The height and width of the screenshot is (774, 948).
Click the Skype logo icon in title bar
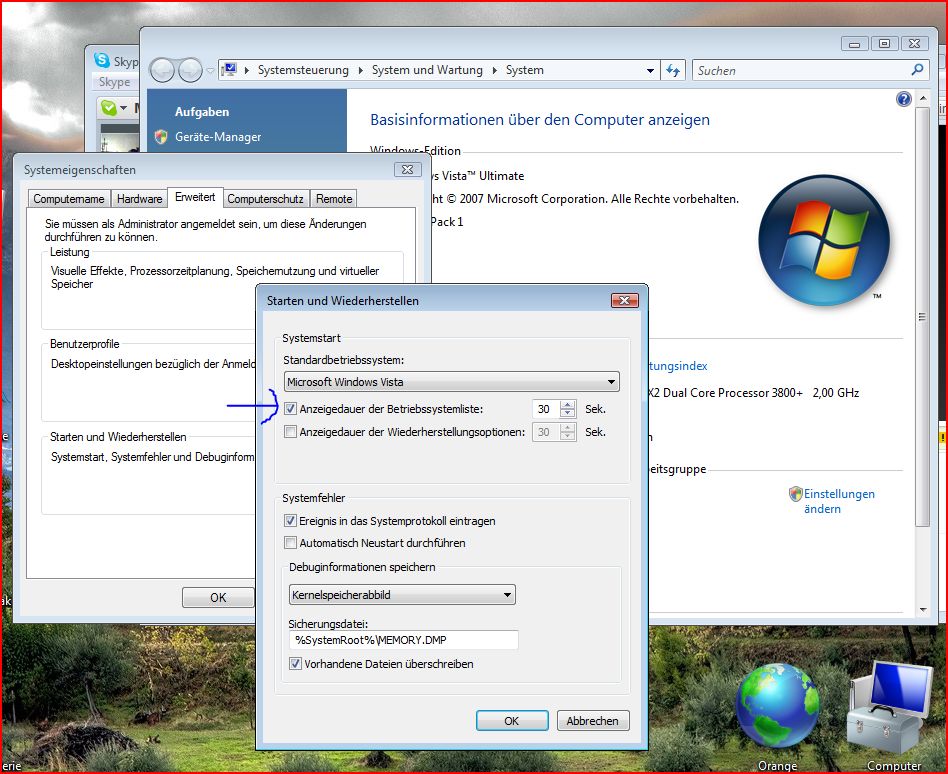pyautogui.click(x=102, y=60)
